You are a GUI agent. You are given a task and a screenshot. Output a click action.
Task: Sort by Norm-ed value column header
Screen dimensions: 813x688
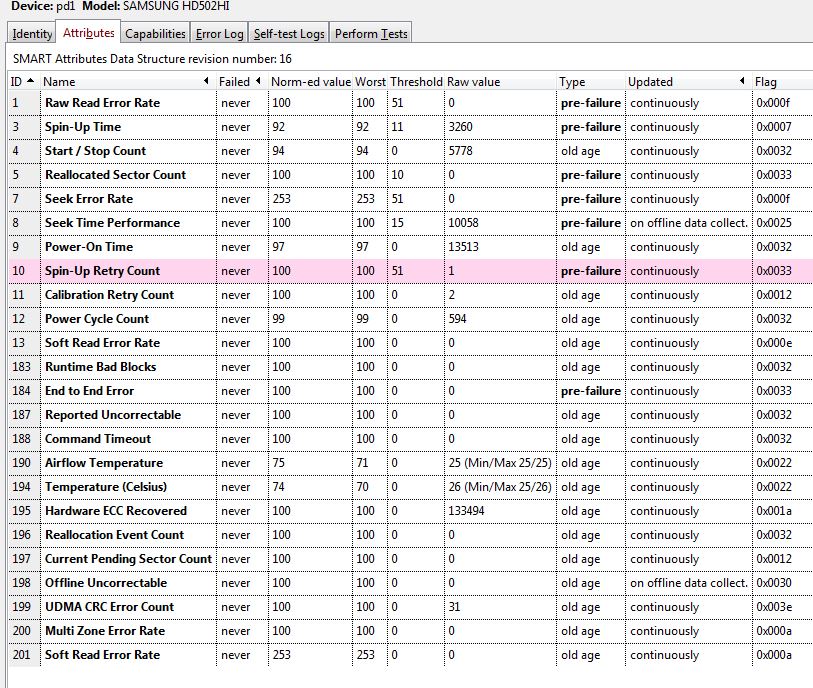point(310,81)
